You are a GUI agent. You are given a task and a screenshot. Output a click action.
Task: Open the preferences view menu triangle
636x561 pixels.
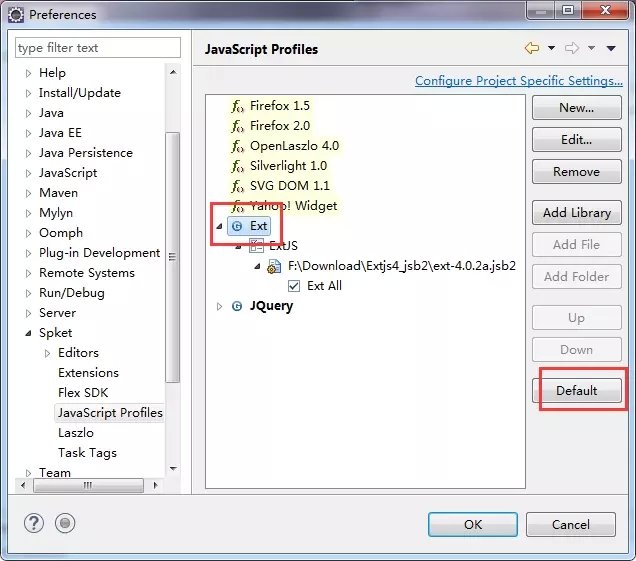611,48
